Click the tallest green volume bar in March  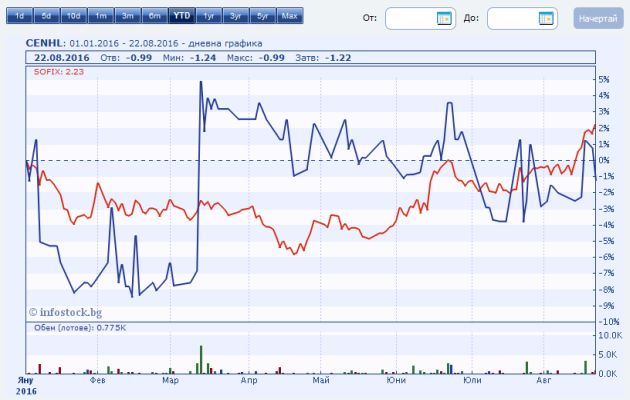point(201,360)
